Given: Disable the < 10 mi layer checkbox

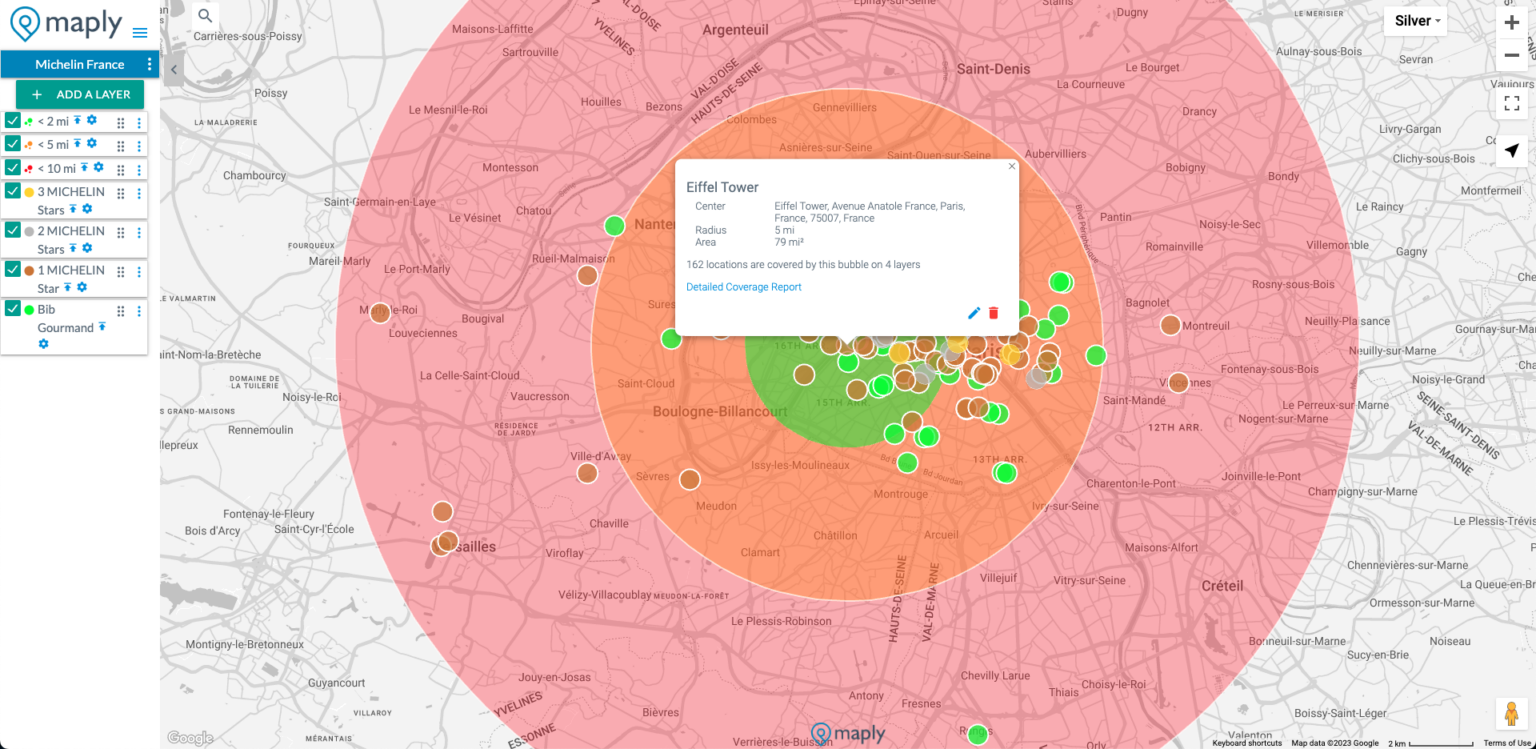Looking at the screenshot, I should tap(13, 168).
